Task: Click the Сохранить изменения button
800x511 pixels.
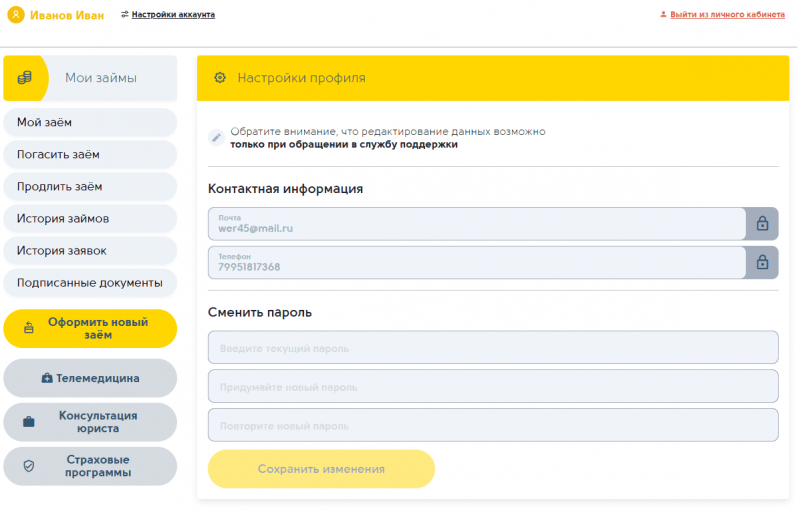Action: click(321, 469)
